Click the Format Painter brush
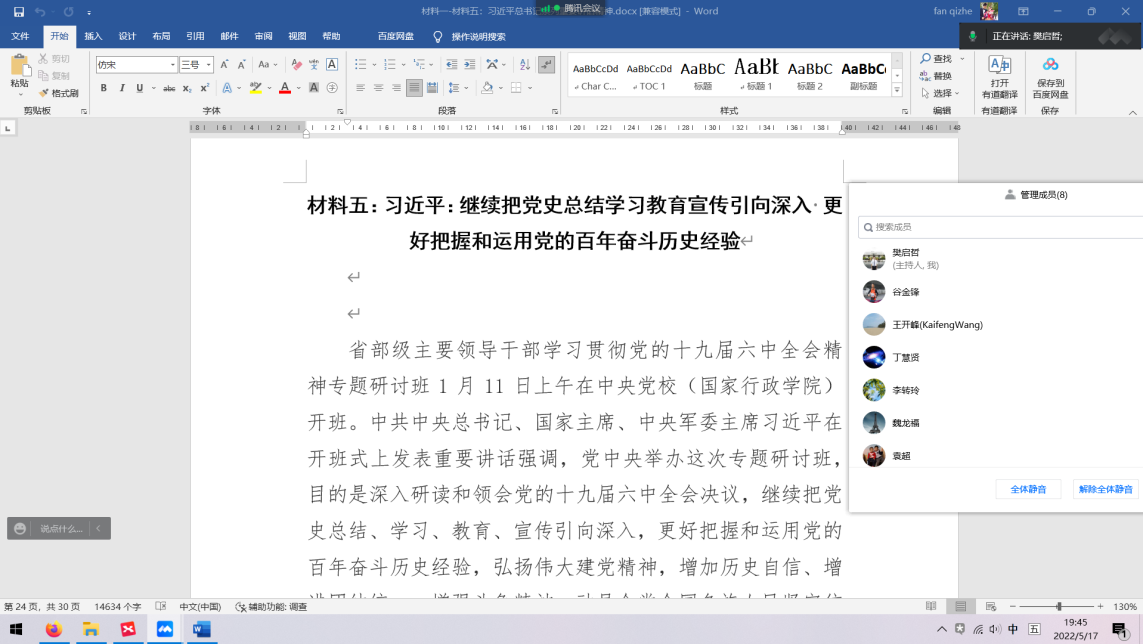This screenshot has height=644, width=1143. tap(59, 93)
